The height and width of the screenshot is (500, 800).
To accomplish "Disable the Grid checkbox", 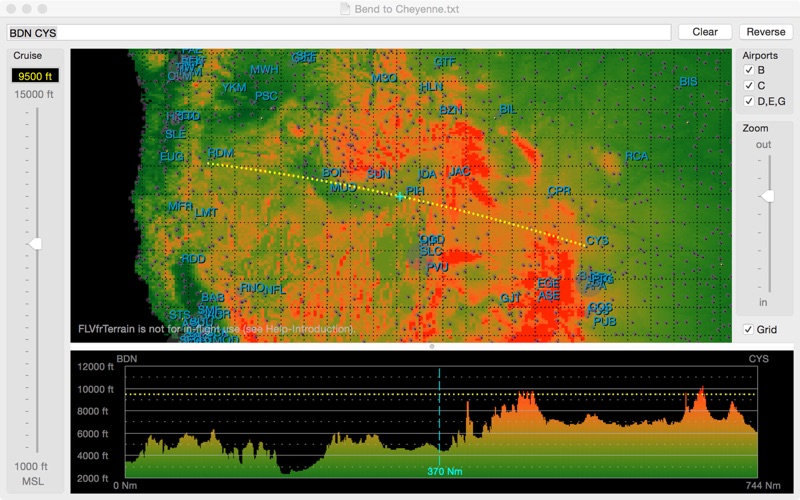I will pos(748,329).
